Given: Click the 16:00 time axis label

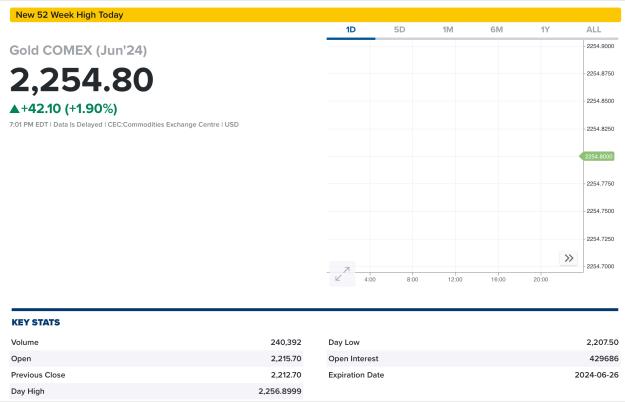Looking at the screenshot, I should (498, 280).
